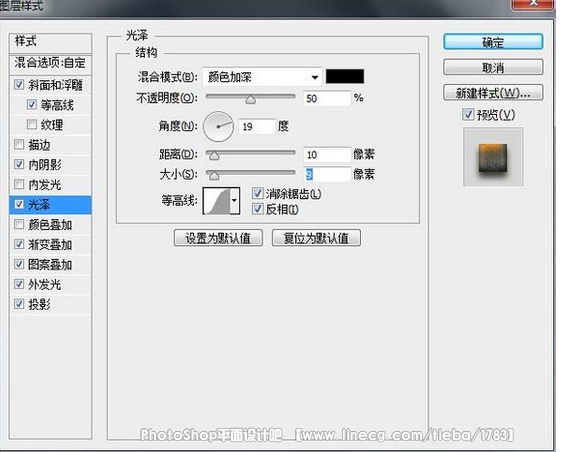
Task: Open the 渐变叠加 settings panel
Action: point(50,244)
